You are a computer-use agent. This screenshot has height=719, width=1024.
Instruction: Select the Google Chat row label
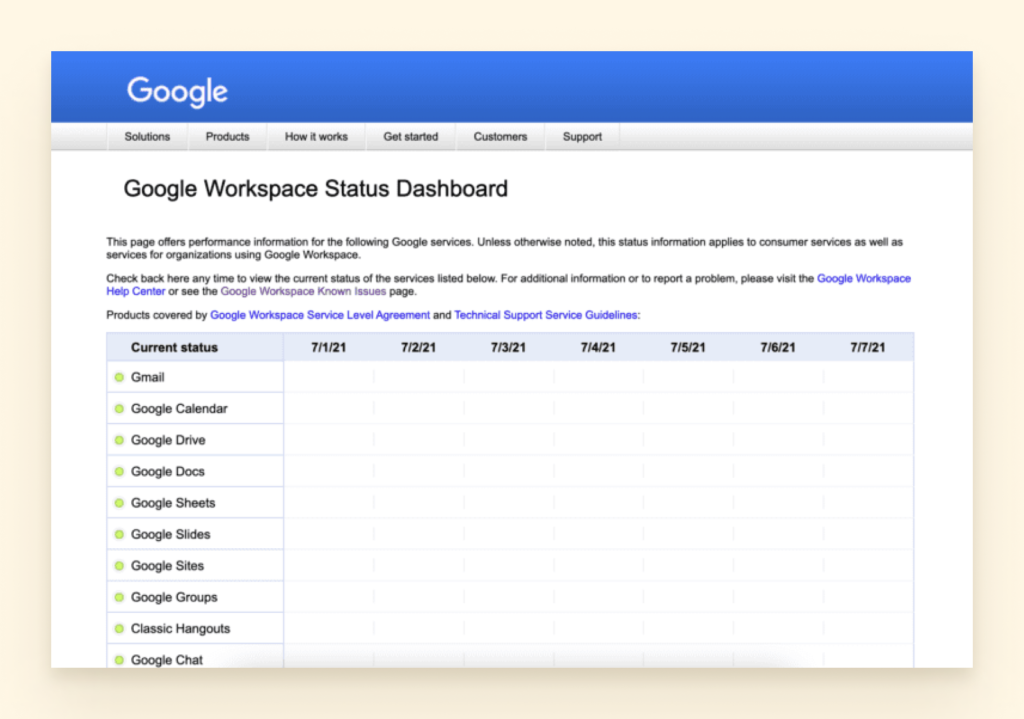(167, 660)
